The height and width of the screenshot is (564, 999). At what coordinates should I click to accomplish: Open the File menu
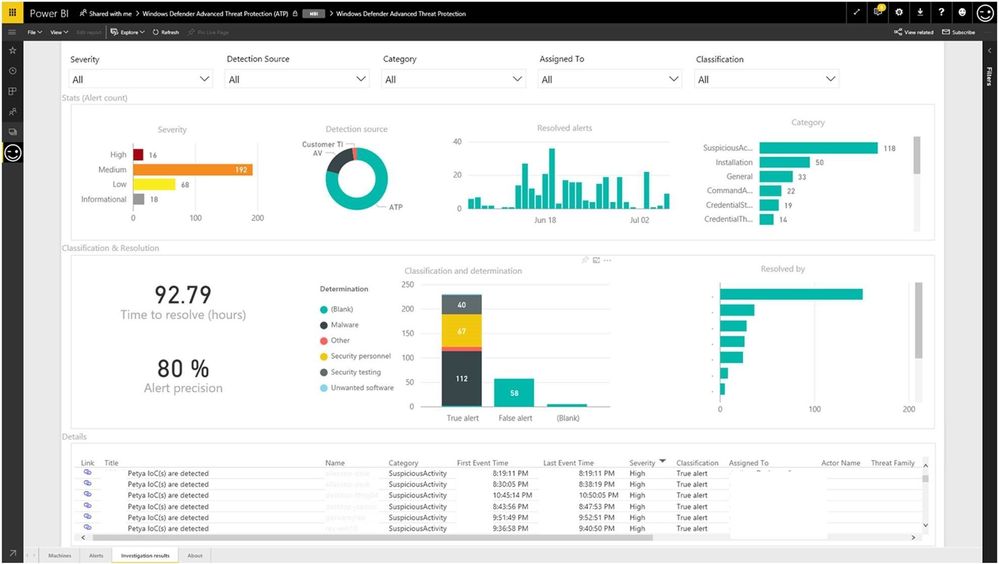pyautogui.click(x=34, y=32)
